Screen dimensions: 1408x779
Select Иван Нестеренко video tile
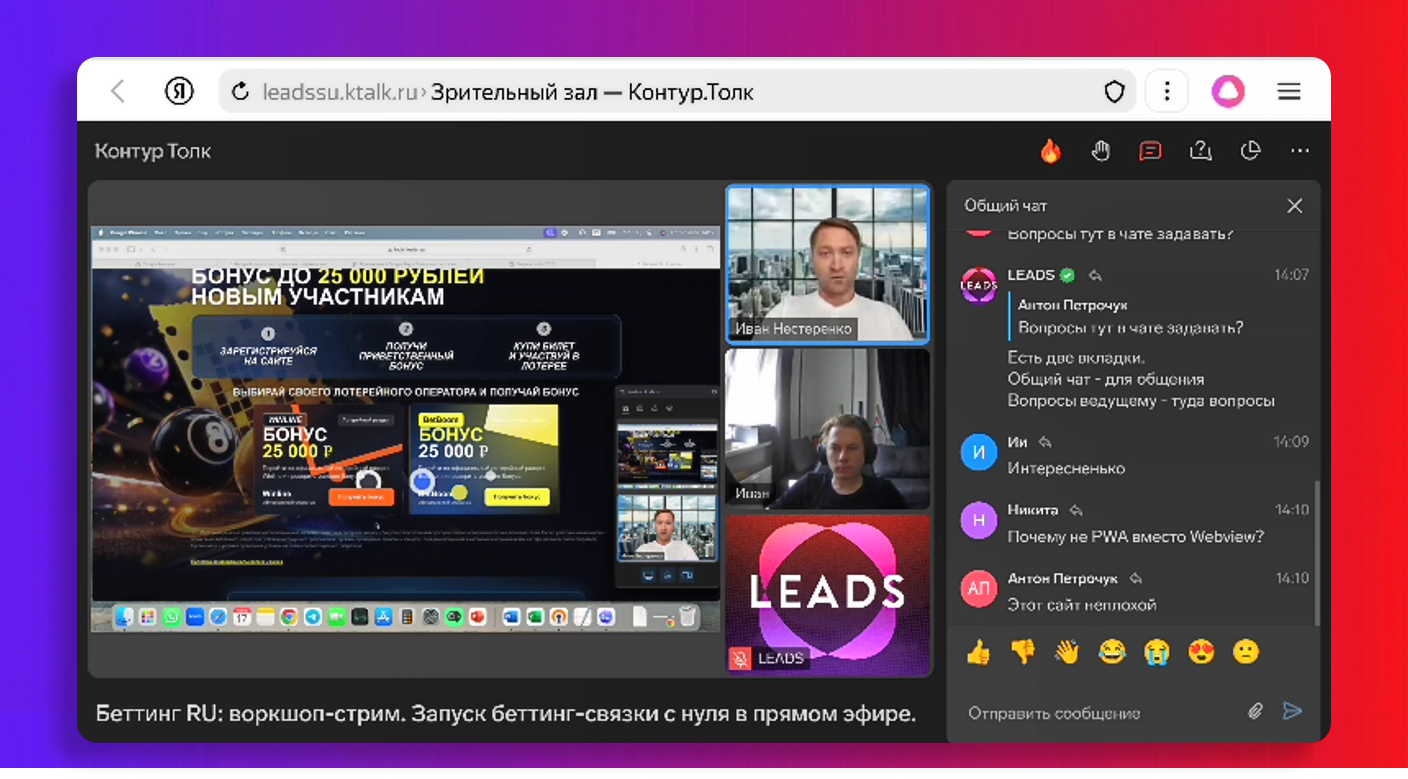point(827,264)
